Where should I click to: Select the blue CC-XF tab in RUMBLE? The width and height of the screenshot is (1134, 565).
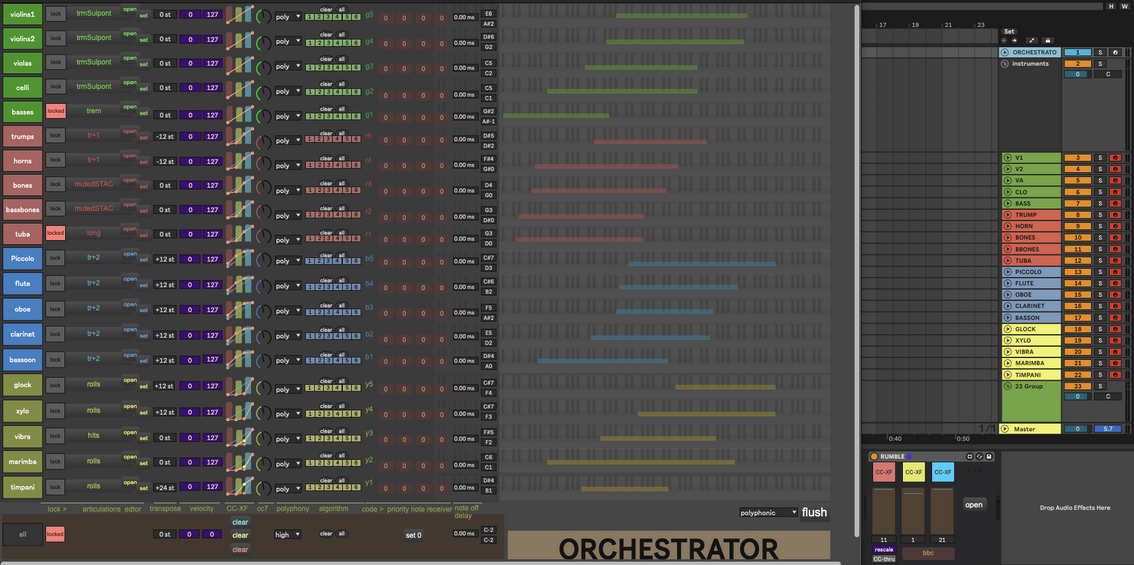[943, 472]
